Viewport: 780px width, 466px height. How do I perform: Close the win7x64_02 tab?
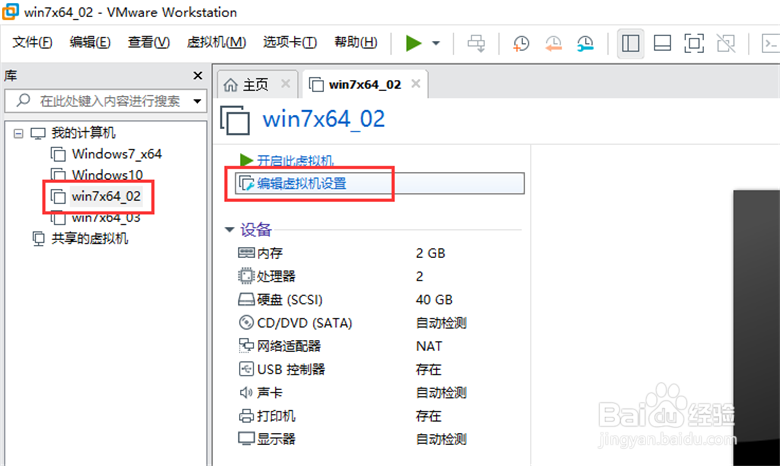(x=416, y=84)
